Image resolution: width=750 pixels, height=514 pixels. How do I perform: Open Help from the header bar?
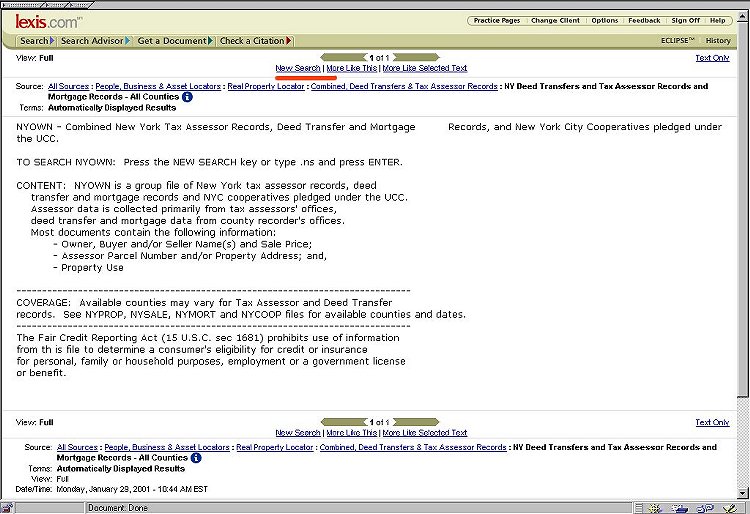pyautogui.click(x=717, y=21)
